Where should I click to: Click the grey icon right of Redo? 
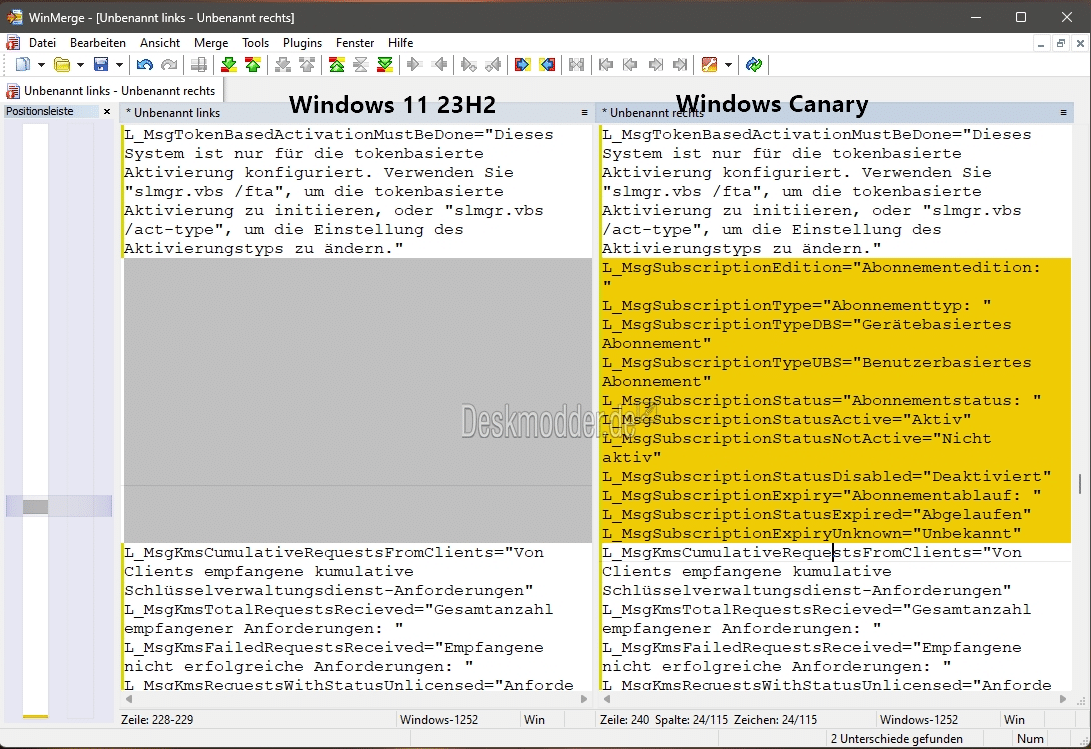coord(199,65)
